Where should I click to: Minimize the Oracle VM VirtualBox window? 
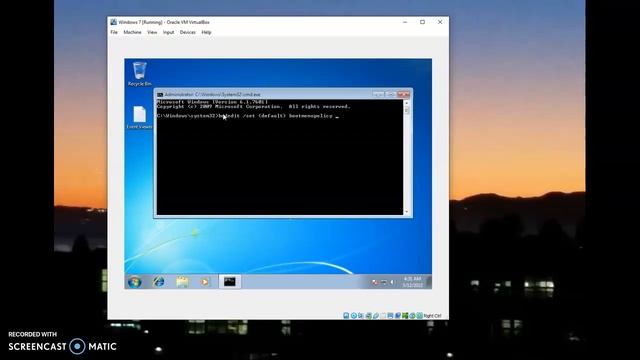click(x=405, y=22)
